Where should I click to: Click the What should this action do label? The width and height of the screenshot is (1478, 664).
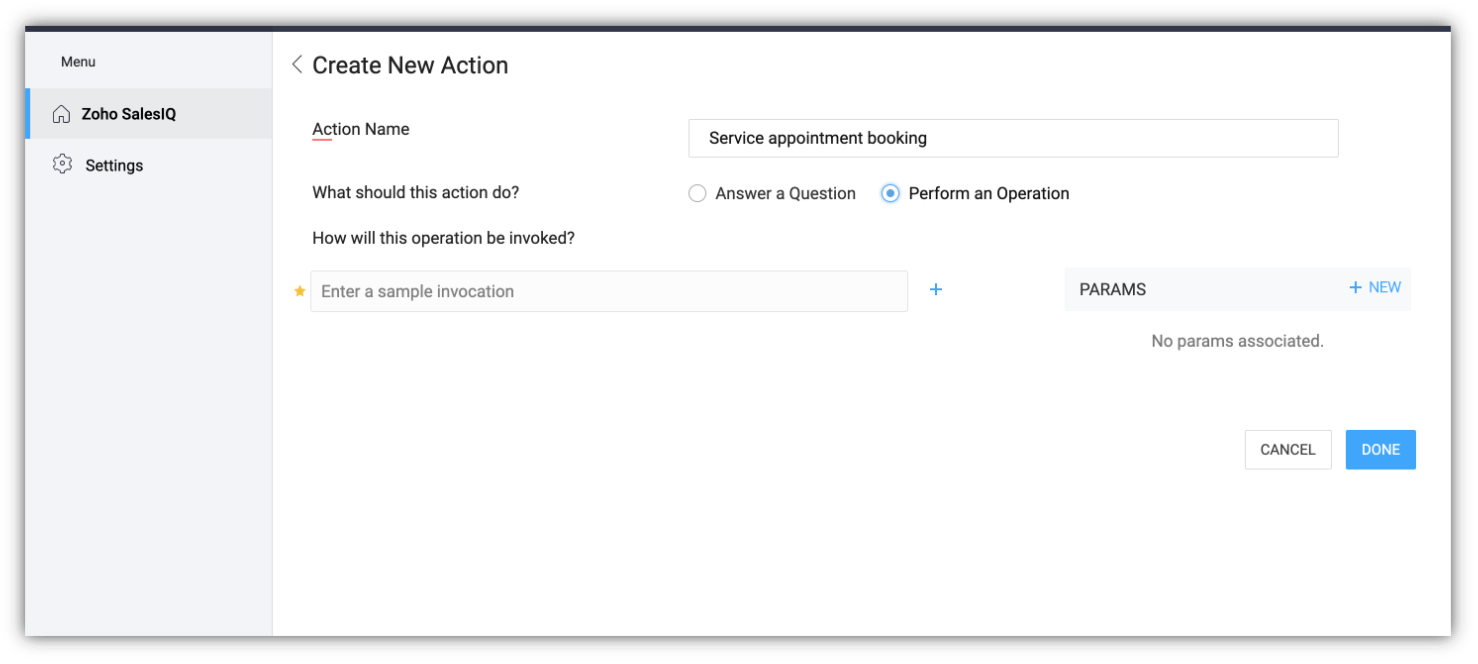pyautogui.click(x=415, y=193)
